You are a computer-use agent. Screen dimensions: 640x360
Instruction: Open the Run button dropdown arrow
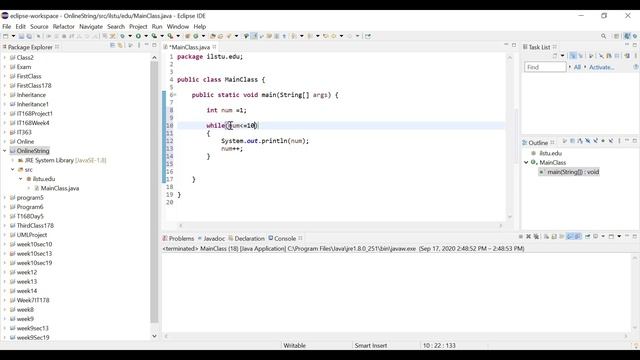146,36
